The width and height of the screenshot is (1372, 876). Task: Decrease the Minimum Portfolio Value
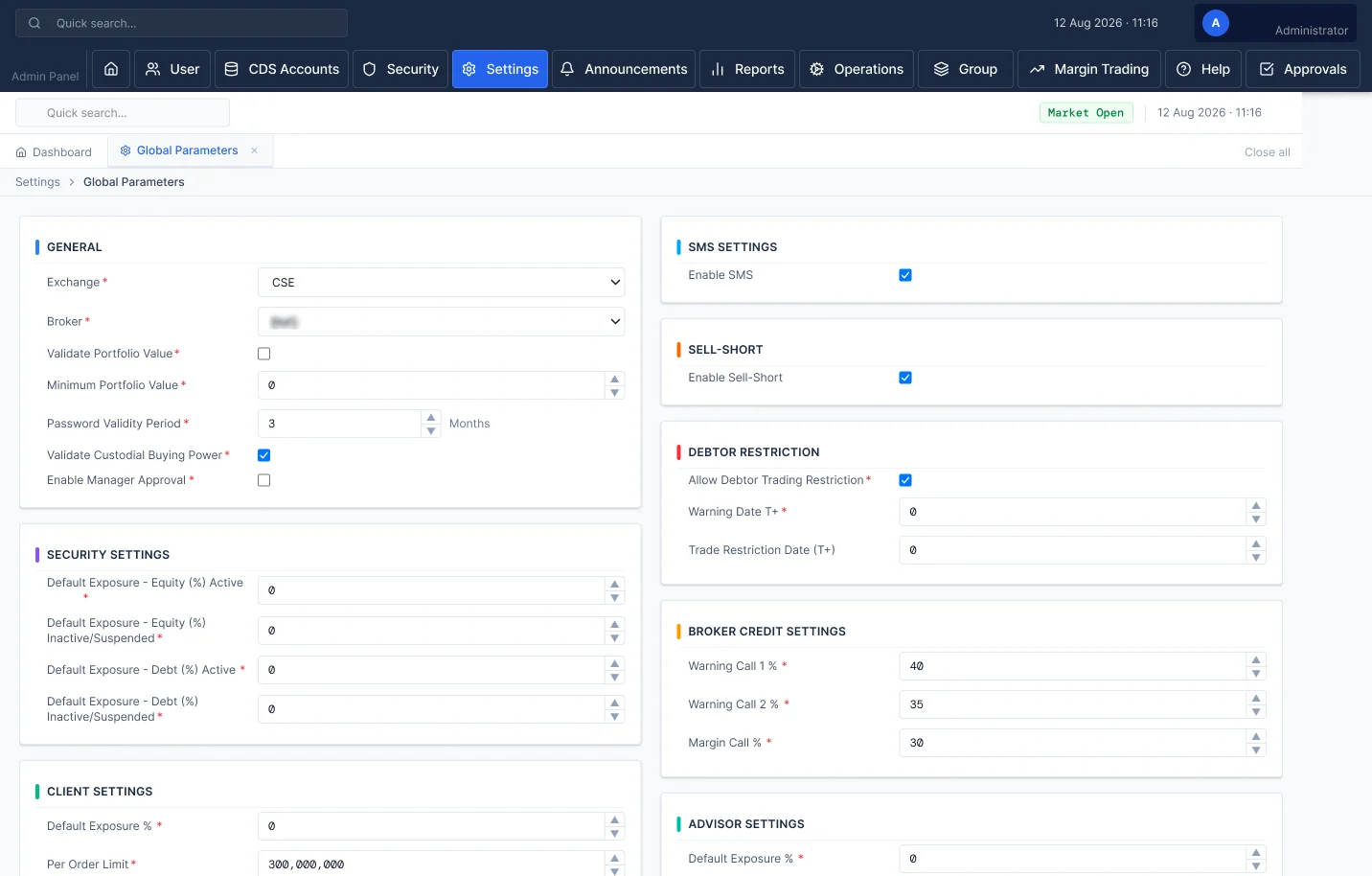pyautogui.click(x=615, y=393)
